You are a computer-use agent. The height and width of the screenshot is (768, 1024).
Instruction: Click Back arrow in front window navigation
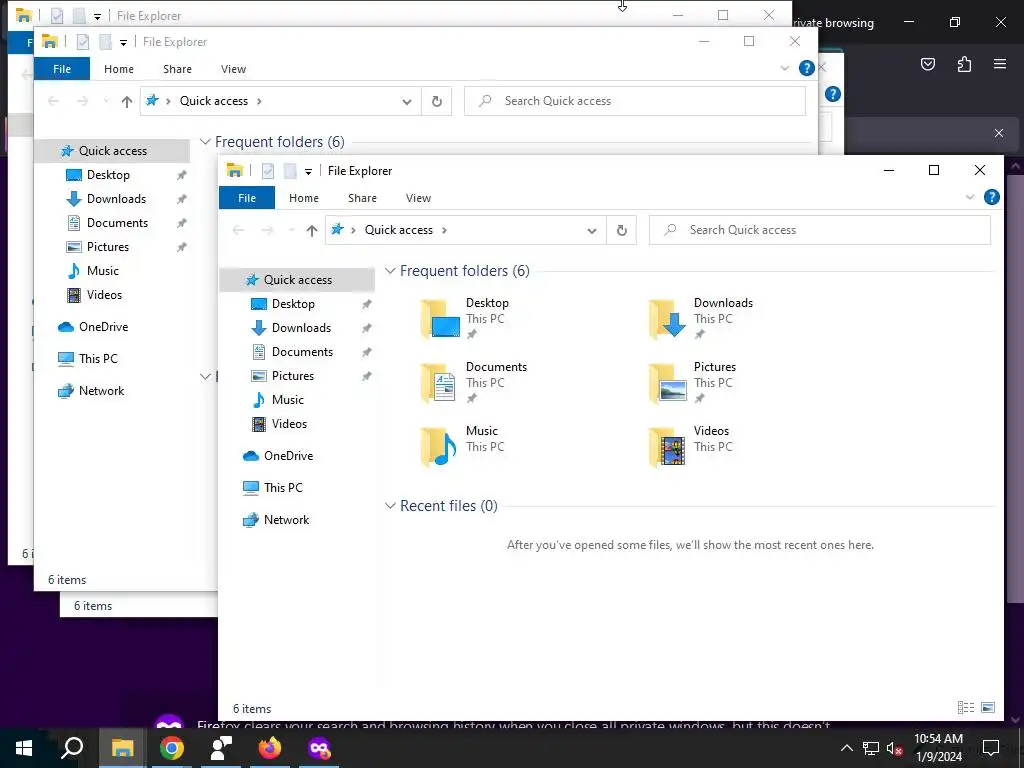click(238, 230)
